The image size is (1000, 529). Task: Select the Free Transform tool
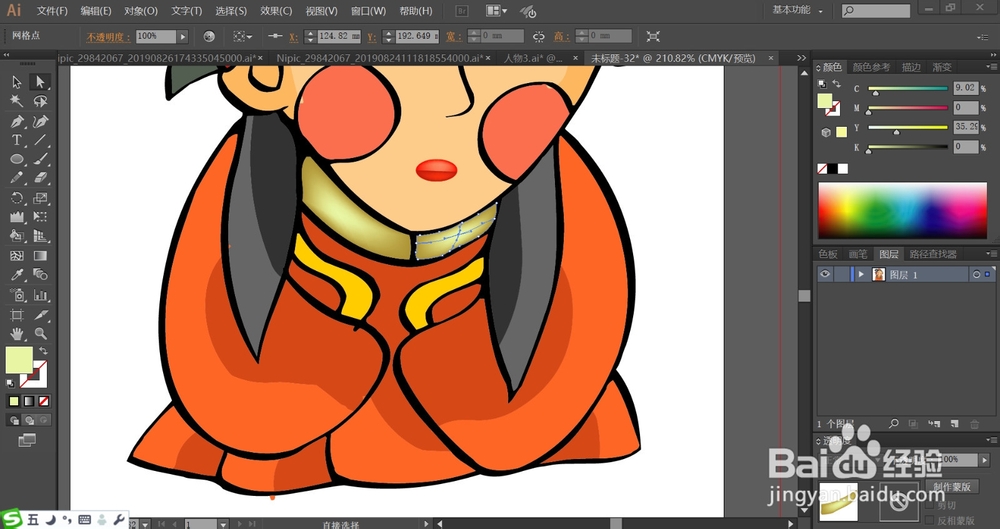[x=40, y=217]
